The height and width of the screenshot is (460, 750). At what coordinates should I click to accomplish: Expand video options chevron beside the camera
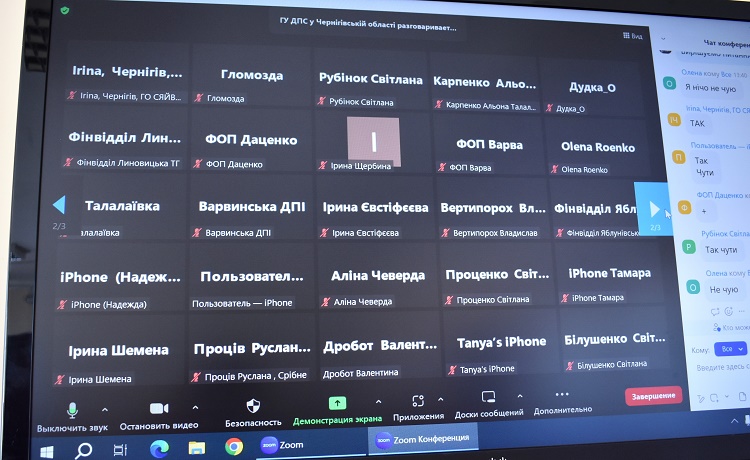click(195, 407)
